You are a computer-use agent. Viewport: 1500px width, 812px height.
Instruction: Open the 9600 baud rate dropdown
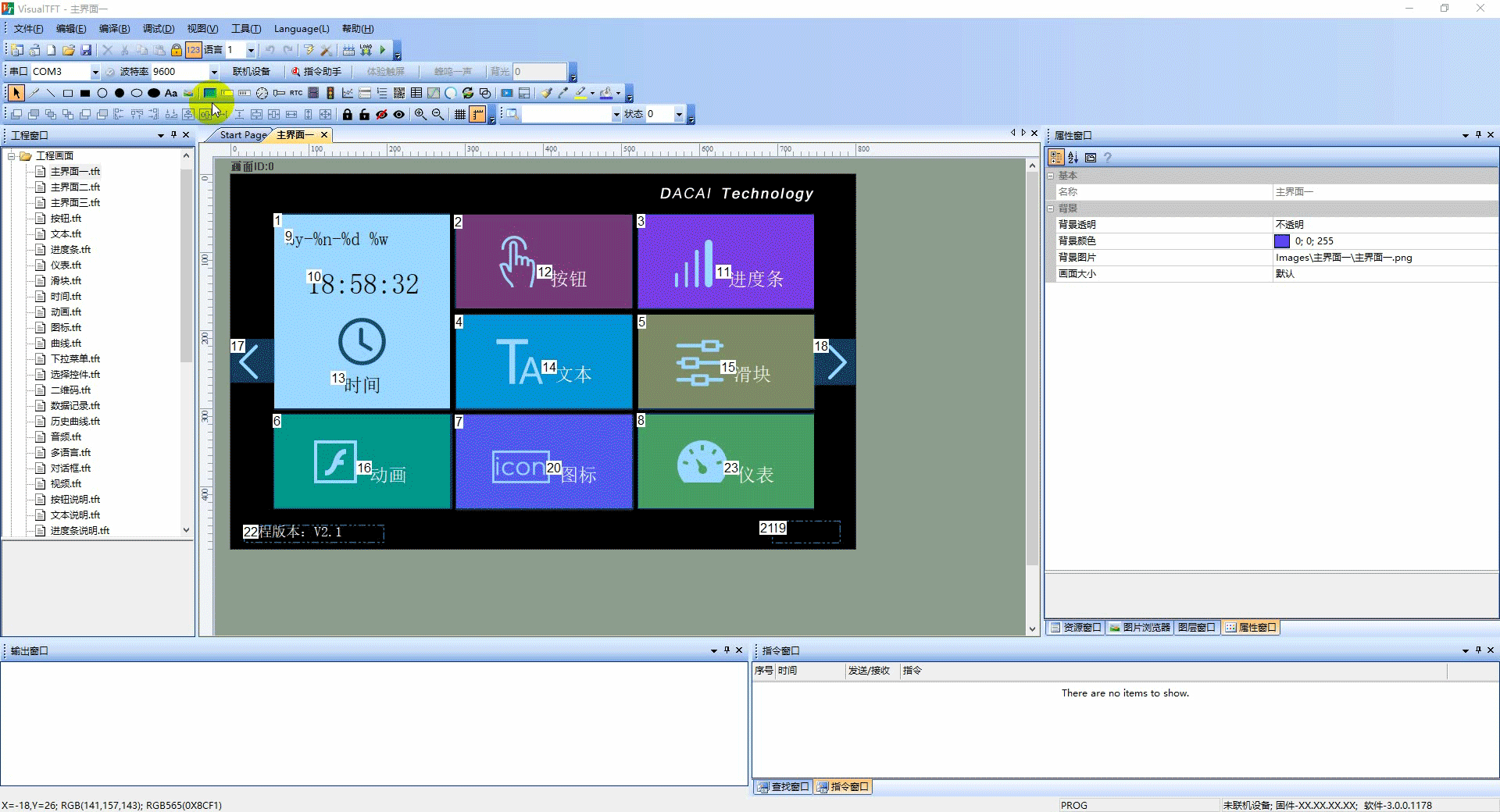214,72
